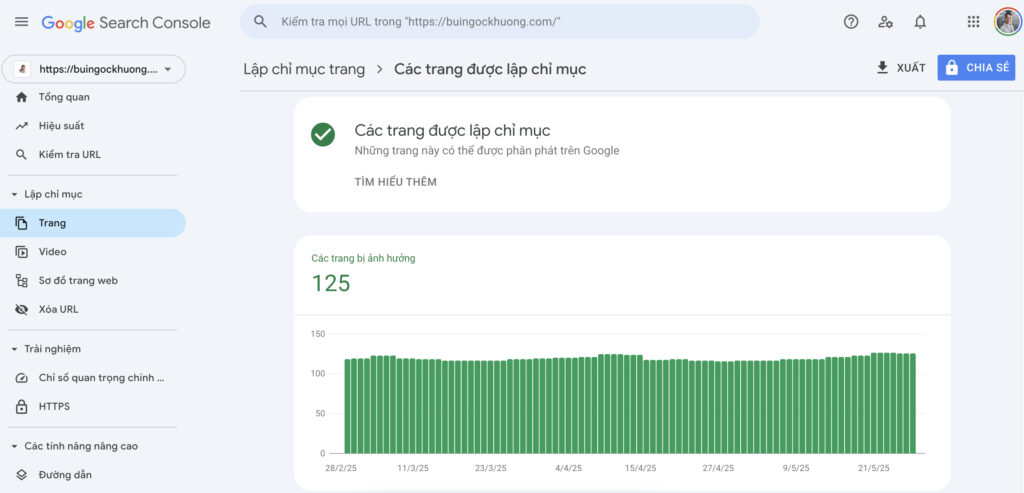The image size is (1024, 493).
Task: Open the Help question mark icon
Action: tap(851, 22)
